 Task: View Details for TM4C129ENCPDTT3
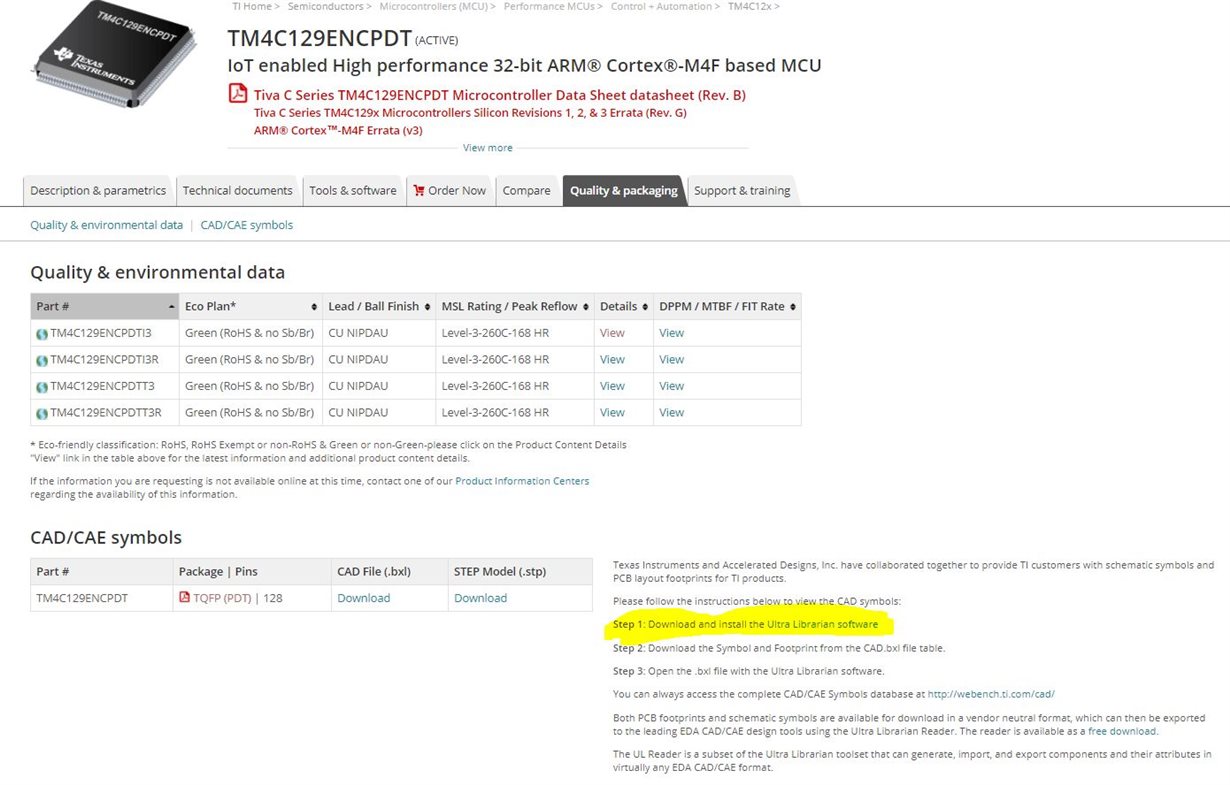click(612, 386)
